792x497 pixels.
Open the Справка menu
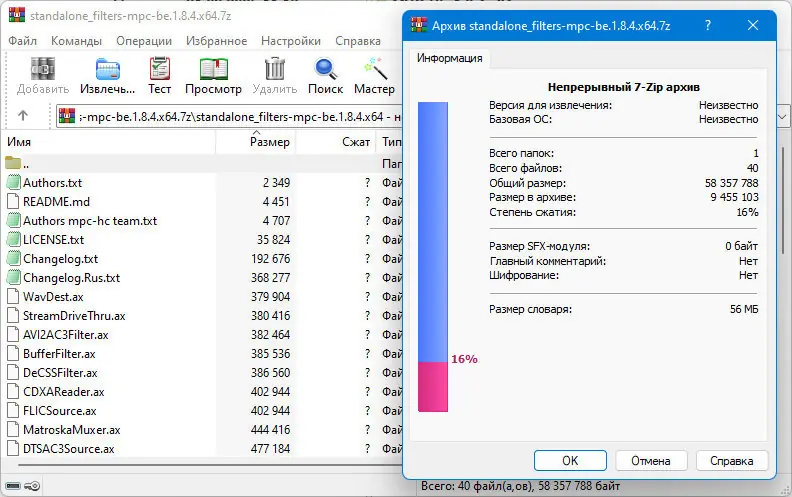point(358,41)
